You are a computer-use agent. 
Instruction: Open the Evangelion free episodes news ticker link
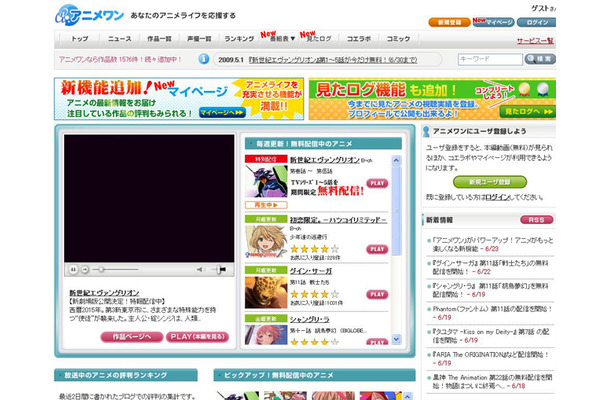pyautogui.click(x=333, y=60)
